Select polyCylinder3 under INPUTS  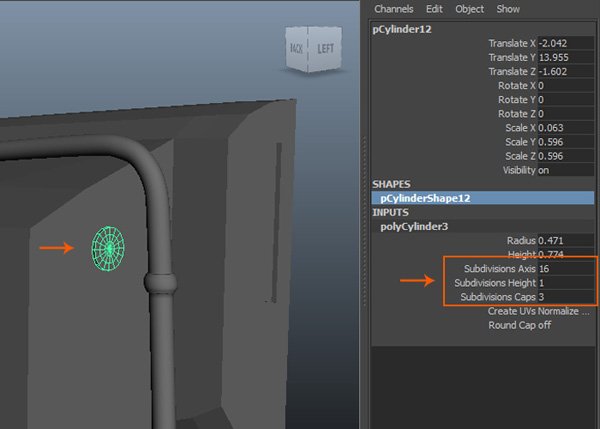(483, 227)
